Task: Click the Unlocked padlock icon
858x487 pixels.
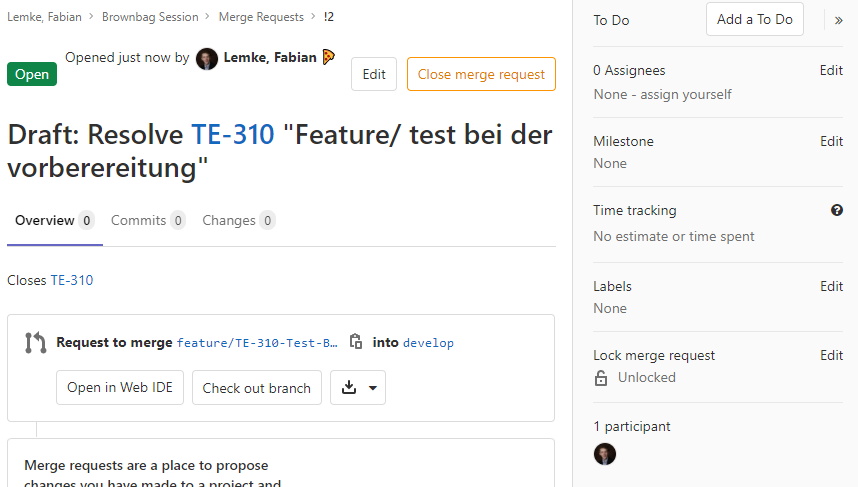Action: (601, 378)
